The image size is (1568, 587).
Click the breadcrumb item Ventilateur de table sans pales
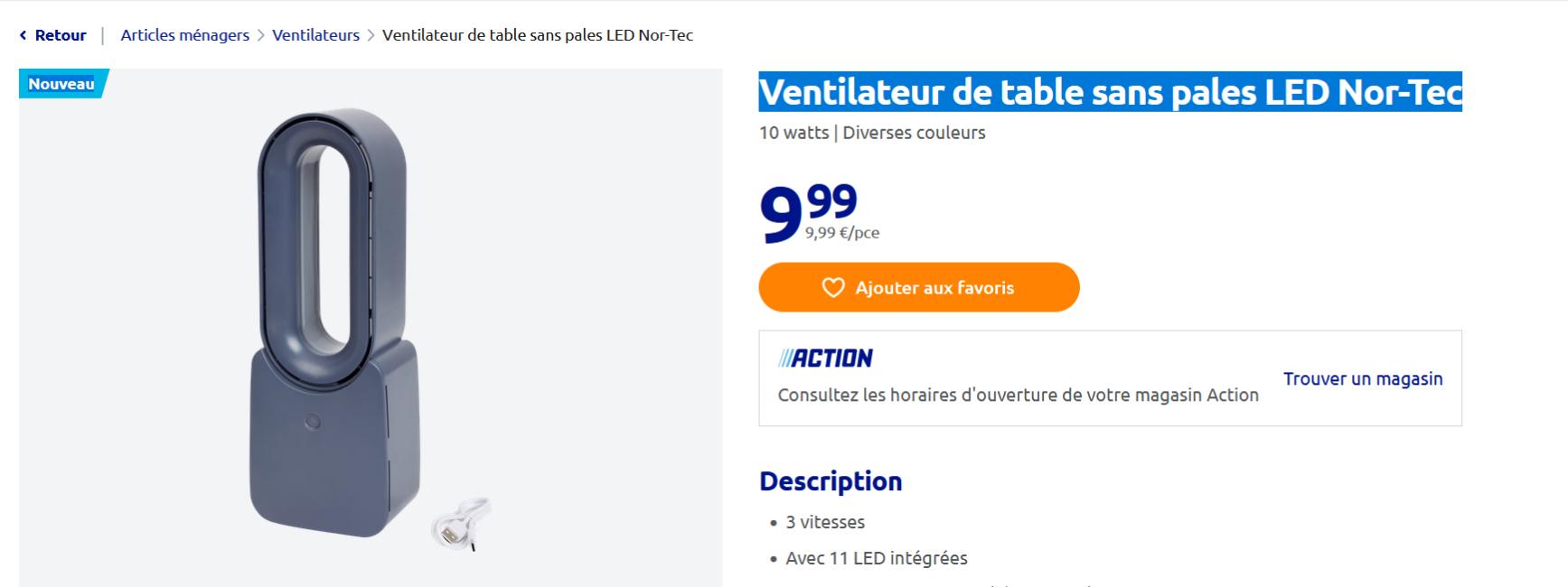click(x=538, y=34)
